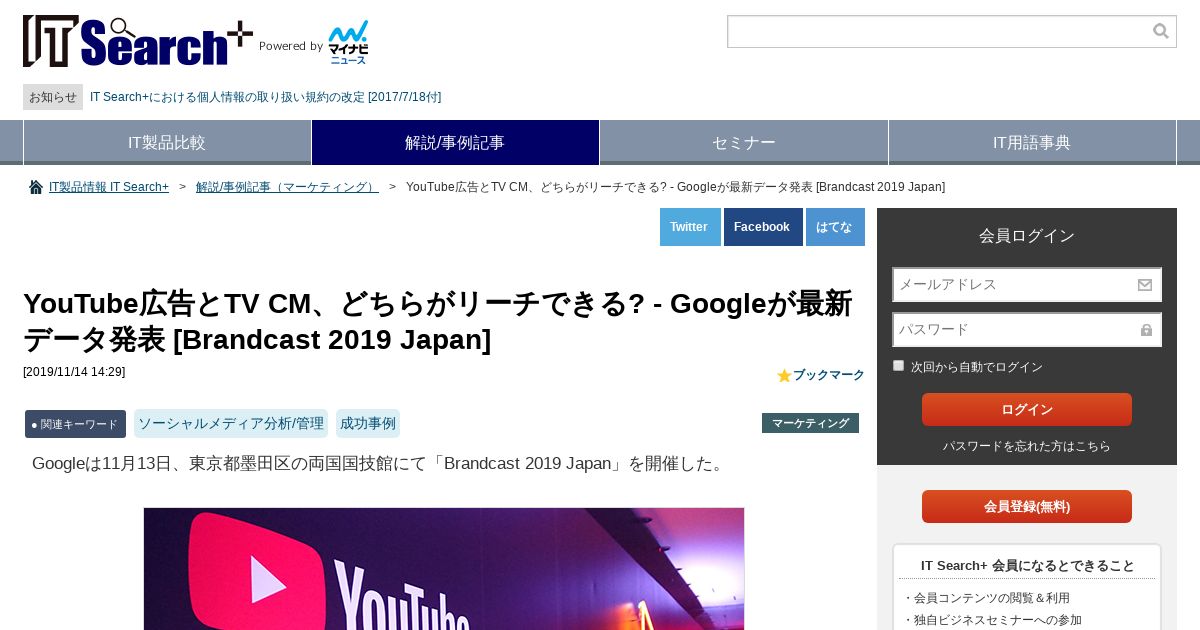Open the 解説/事例記事 tab
Image resolution: width=1200 pixels, height=630 pixels.
pyautogui.click(x=455, y=142)
